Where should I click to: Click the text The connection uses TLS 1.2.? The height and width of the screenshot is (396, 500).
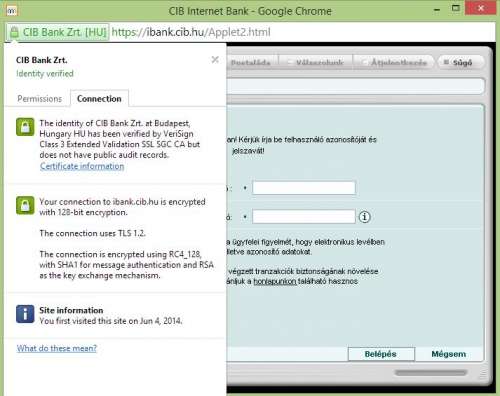coord(92,233)
